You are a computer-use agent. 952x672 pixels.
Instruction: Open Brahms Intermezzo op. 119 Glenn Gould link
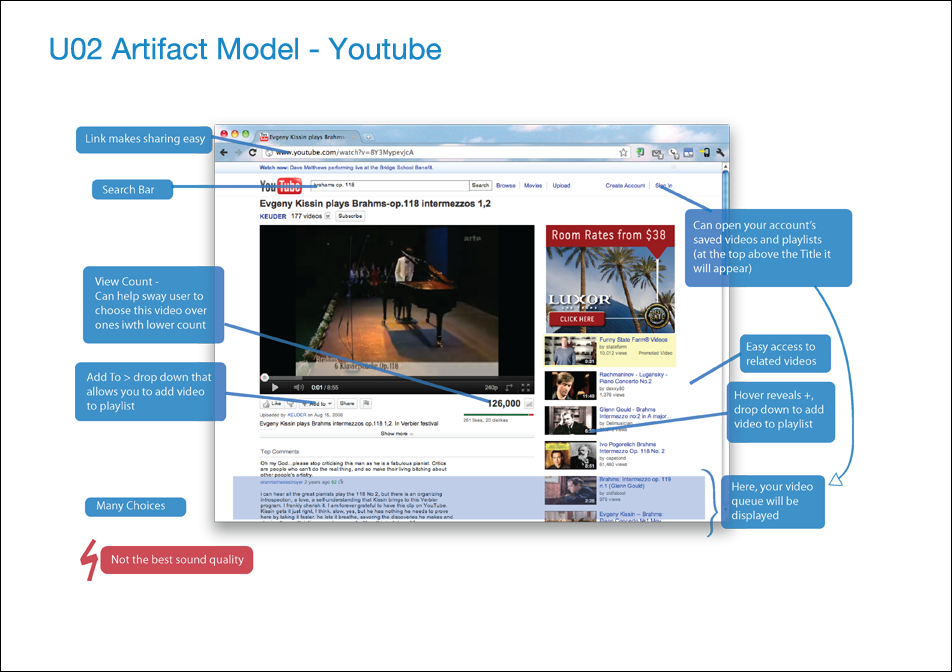click(x=635, y=483)
